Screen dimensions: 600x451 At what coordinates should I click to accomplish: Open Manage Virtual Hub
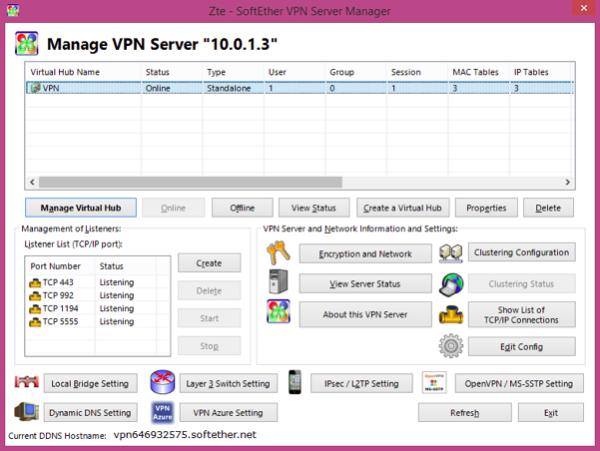(x=81, y=208)
